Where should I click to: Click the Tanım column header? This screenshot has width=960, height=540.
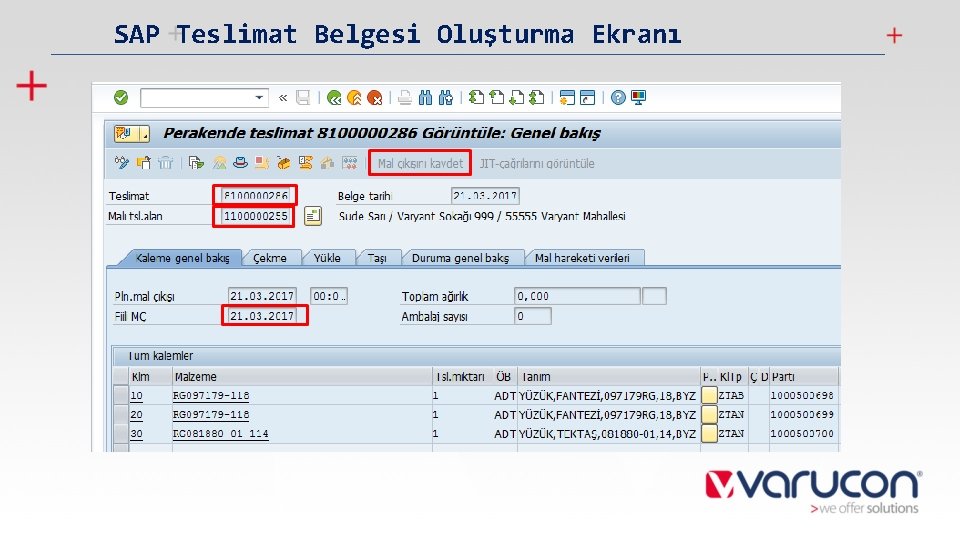[609, 377]
